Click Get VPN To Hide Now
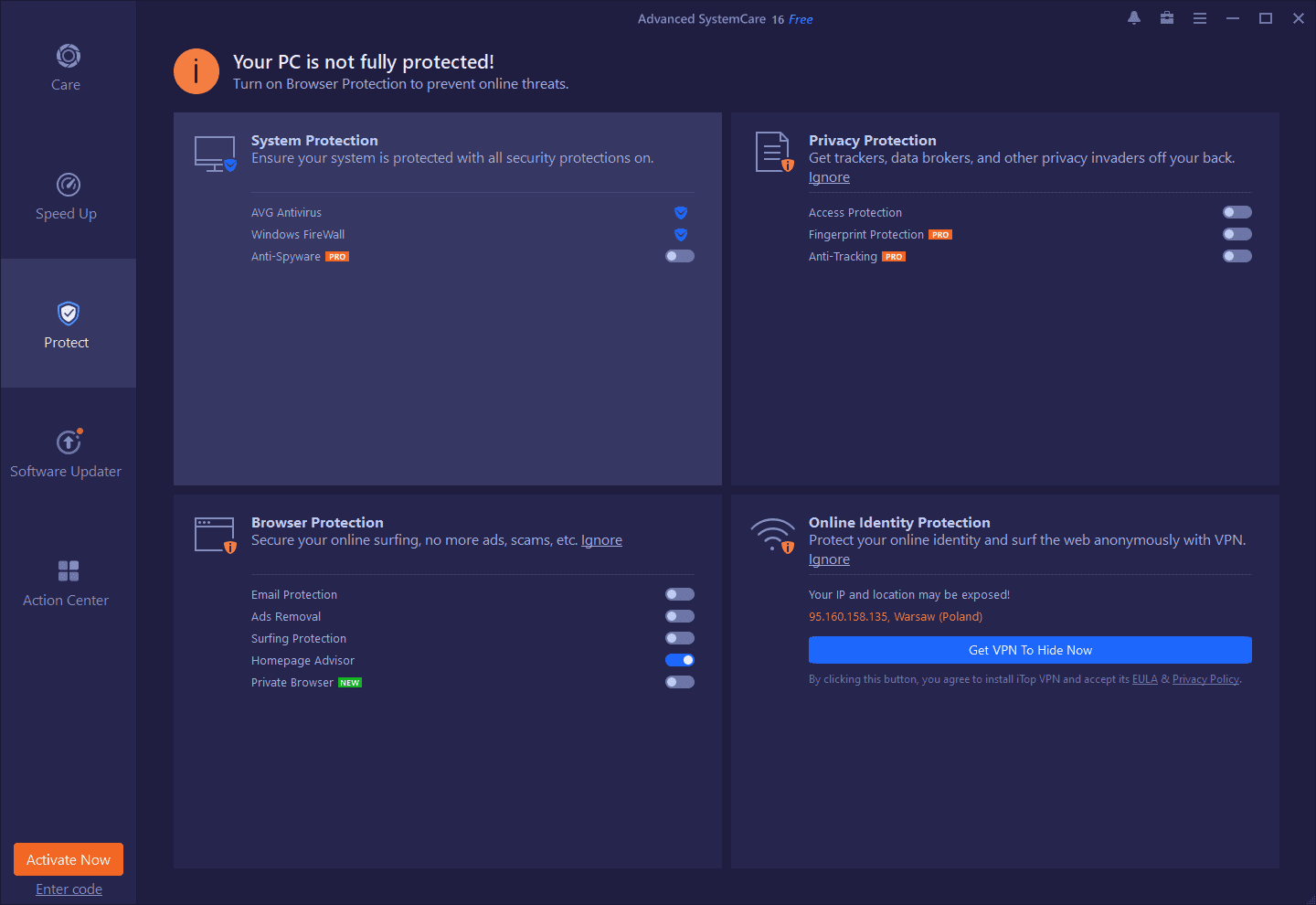Screen dimensions: 1316x905 click(x=1030, y=650)
